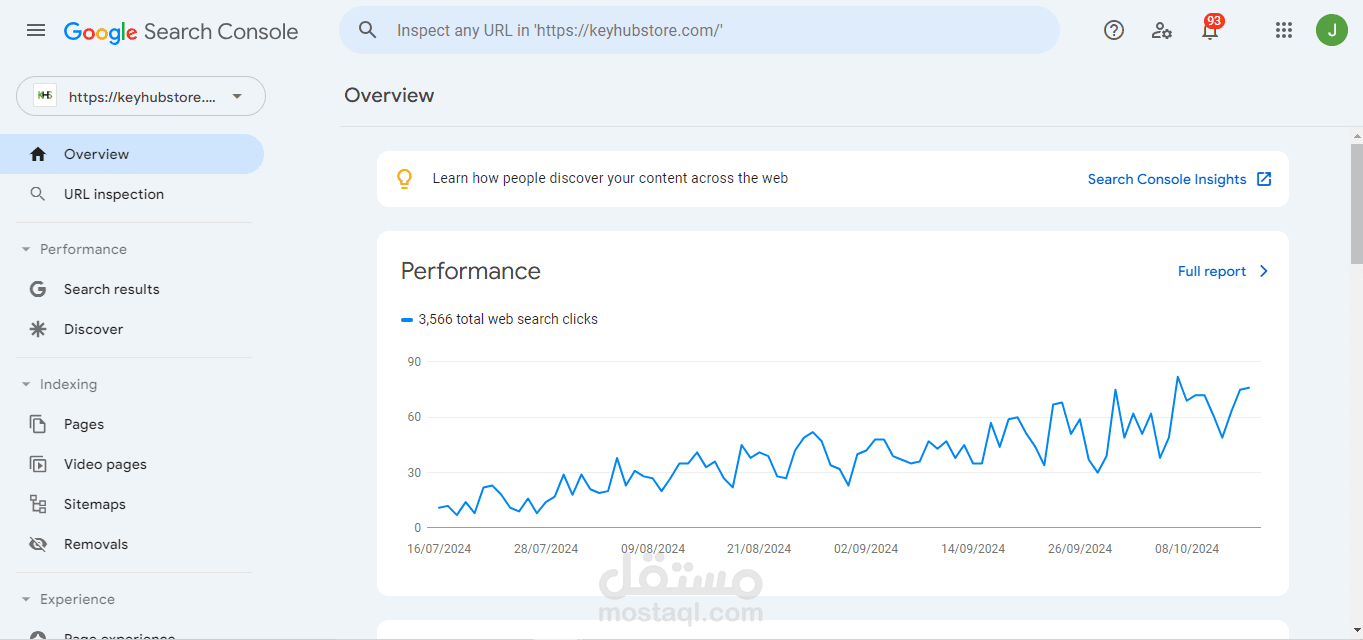
Task: Click the Discover asterisk icon
Action: (x=38, y=329)
